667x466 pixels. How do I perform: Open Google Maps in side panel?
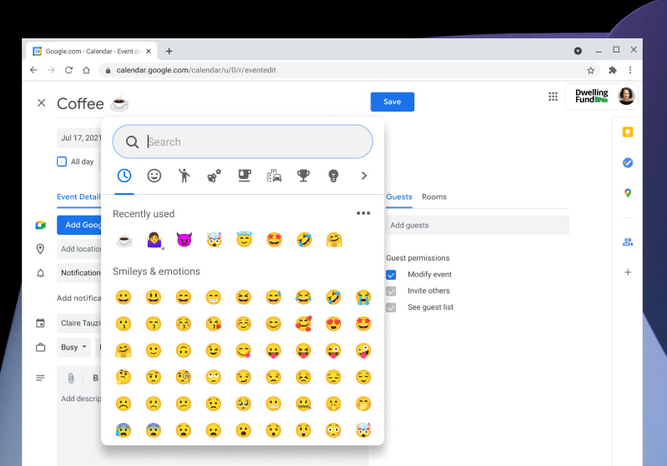pyautogui.click(x=627, y=193)
